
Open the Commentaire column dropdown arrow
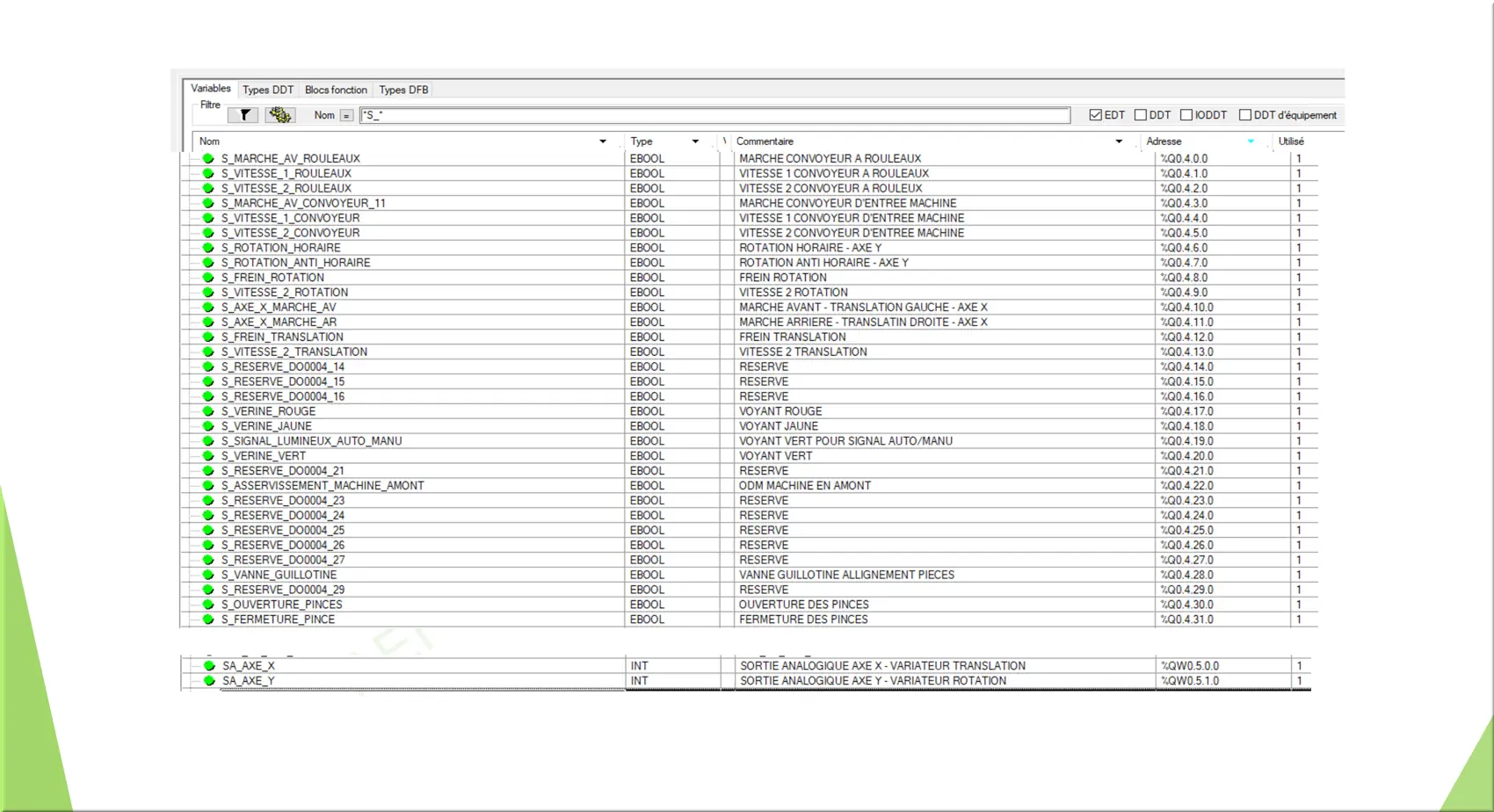pyautogui.click(x=1119, y=141)
